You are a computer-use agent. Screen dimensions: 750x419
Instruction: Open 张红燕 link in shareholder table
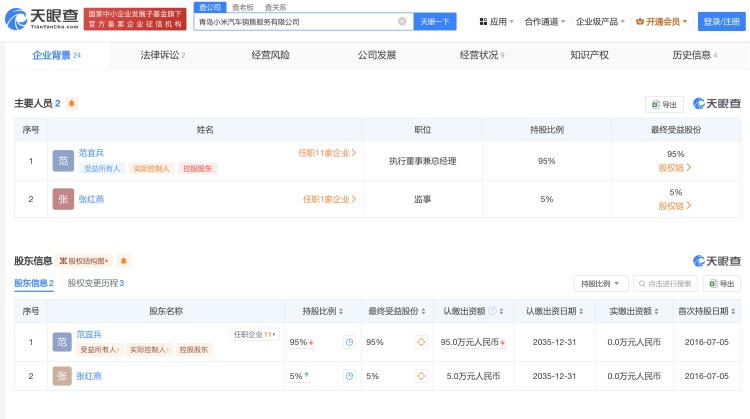pyautogui.click(x=89, y=376)
